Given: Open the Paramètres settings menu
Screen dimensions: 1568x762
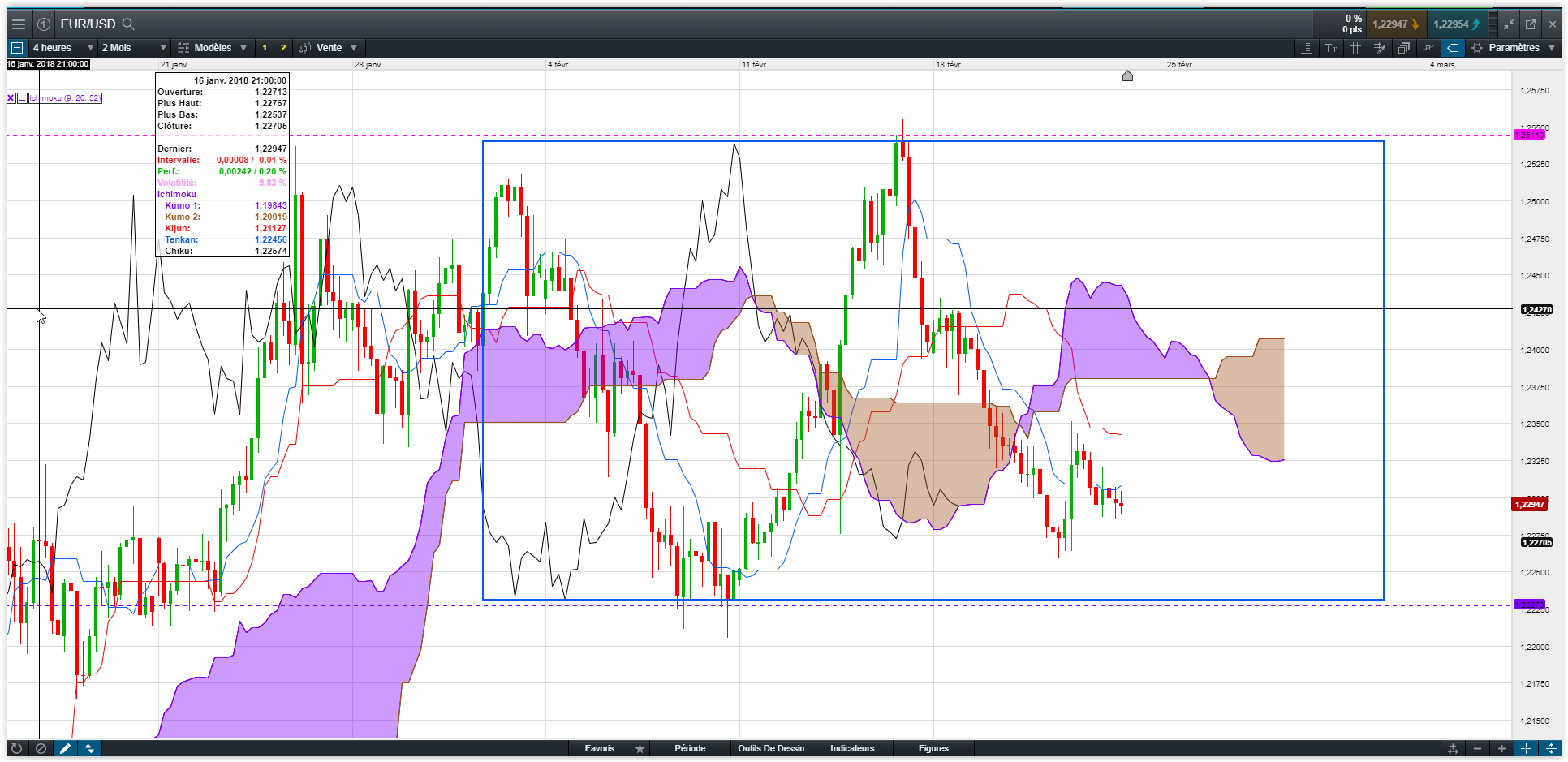Looking at the screenshot, I should click(x=1514, y=48).
